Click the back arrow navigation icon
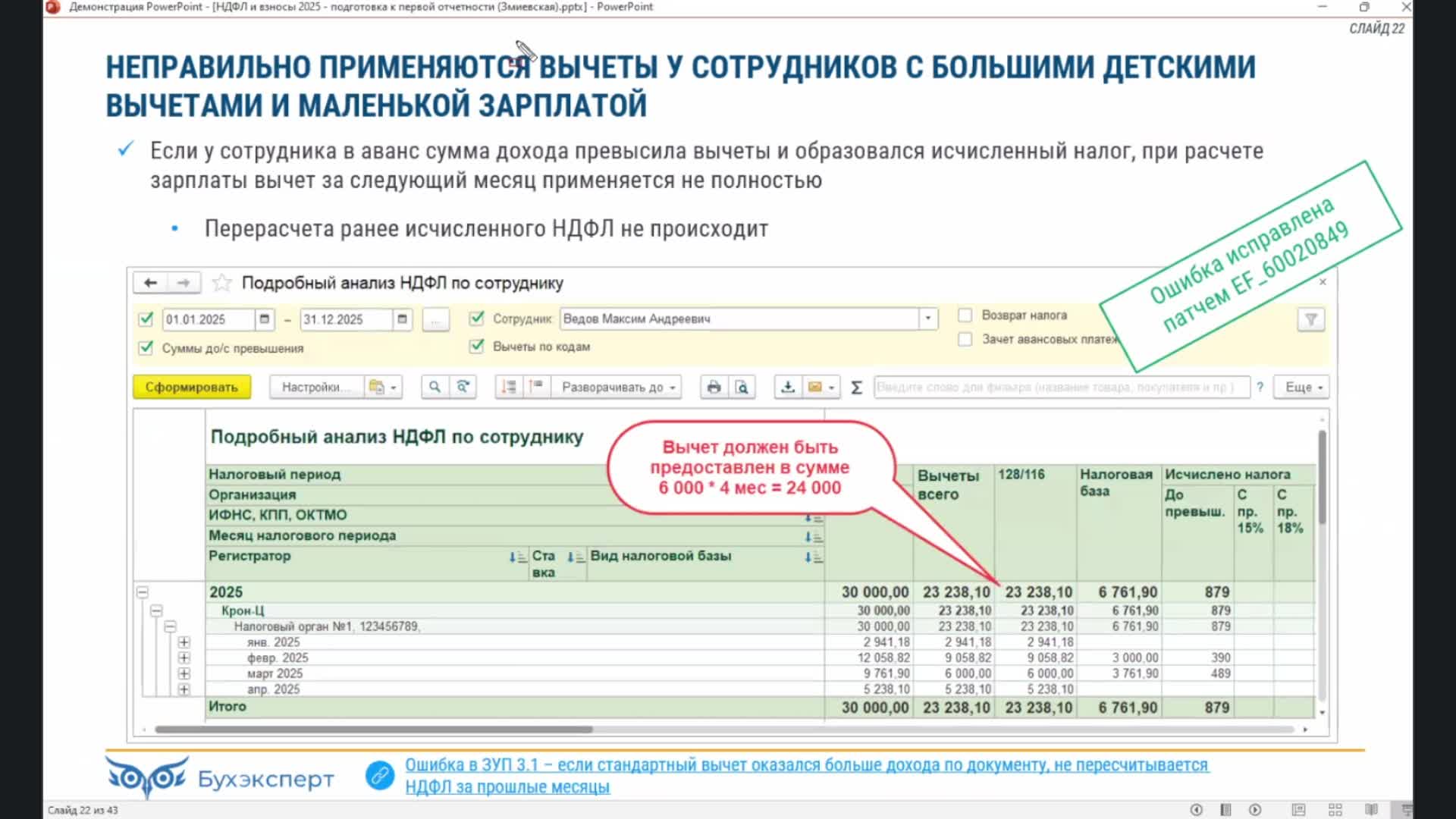Screen dimensions: 1456x819 pyautogui.click(x=150, y=283)
